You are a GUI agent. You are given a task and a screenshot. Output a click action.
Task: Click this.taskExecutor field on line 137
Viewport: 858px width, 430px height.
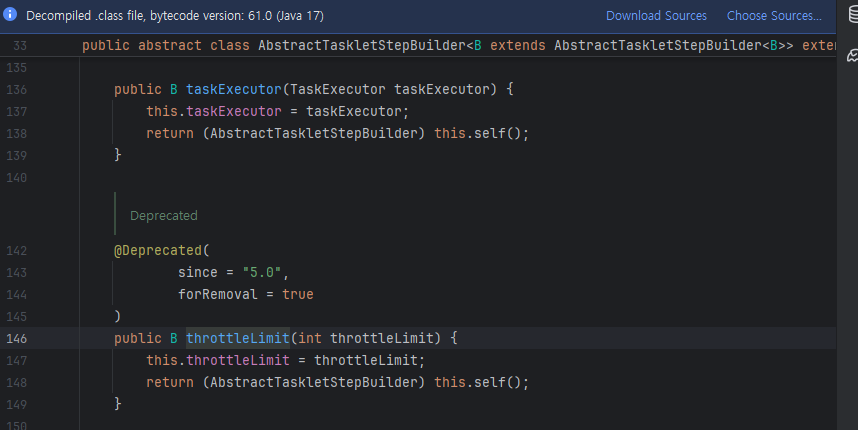213,111
